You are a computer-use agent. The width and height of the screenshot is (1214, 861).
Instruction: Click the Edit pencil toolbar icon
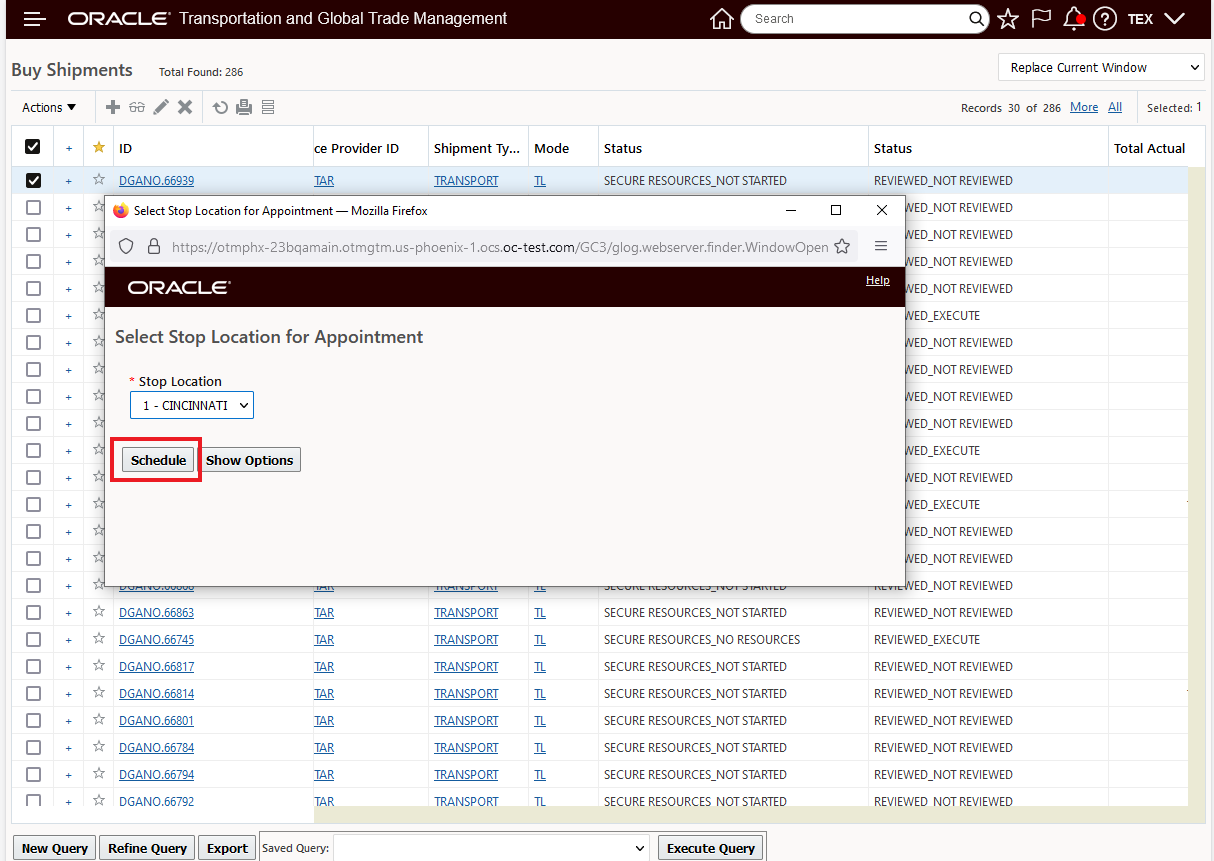161,107
